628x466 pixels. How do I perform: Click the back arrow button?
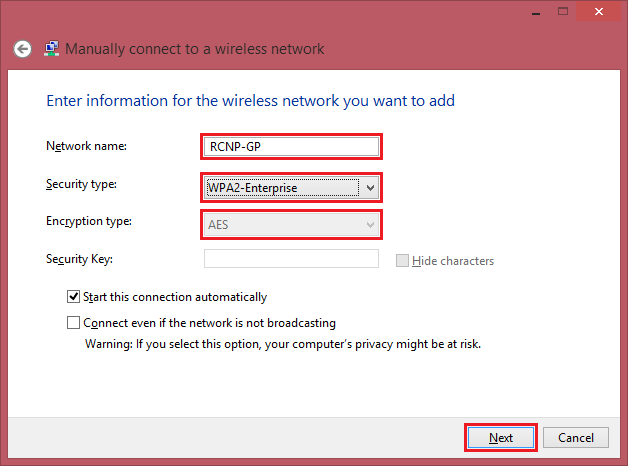click(x=22, y=49)
